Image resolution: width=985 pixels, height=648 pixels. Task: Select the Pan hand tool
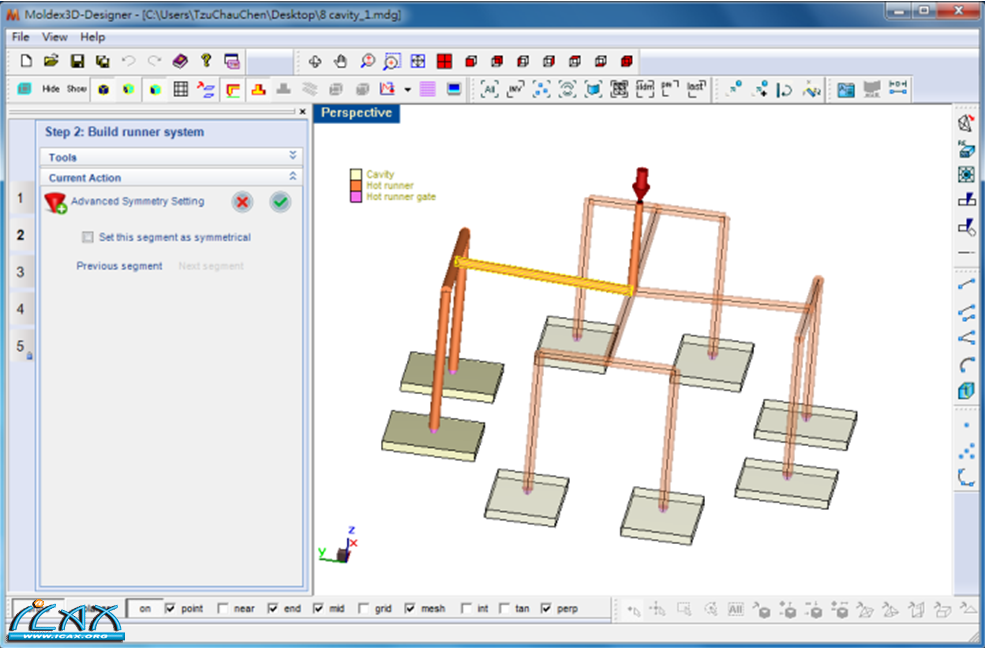pyautogui.click(x=341, y=61)
